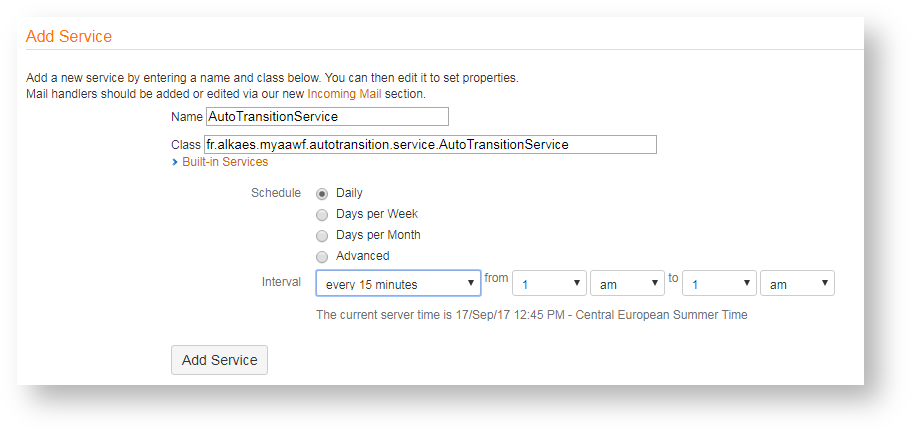This screenshot has width=912, height=433.
Task: Open the 'from' hour dropdown
Action: (x=549, y=284)
